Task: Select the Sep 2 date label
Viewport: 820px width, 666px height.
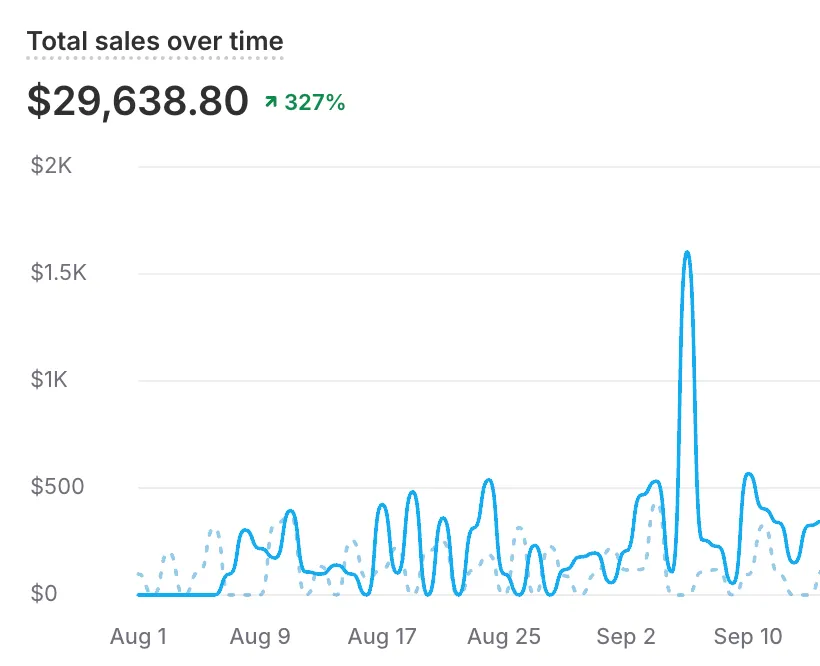Action: tap(626, 636)
